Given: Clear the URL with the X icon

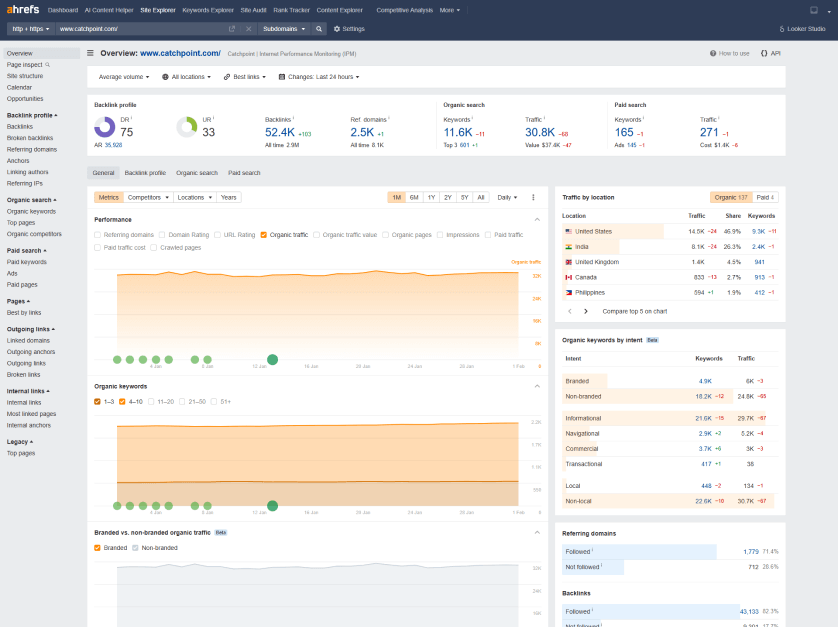Looking at the screenshot, I should [x=248, y=29].
